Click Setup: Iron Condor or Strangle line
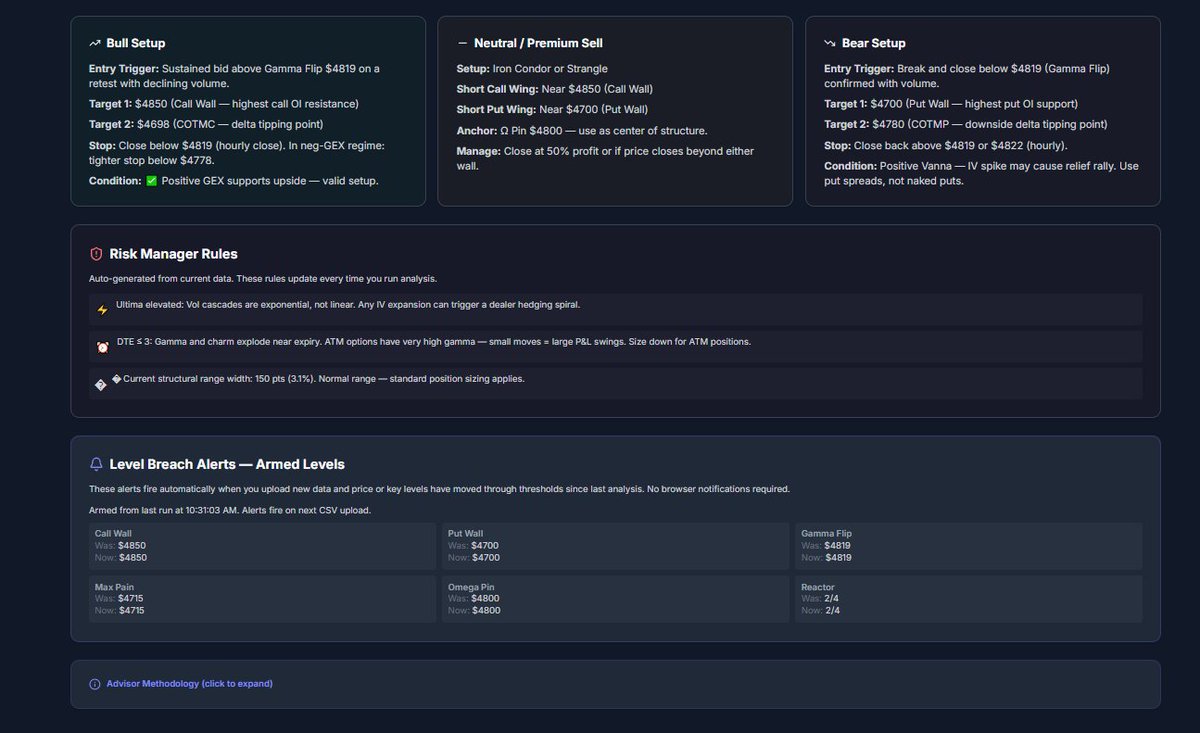1200x733 pixels. click(530, 68)
